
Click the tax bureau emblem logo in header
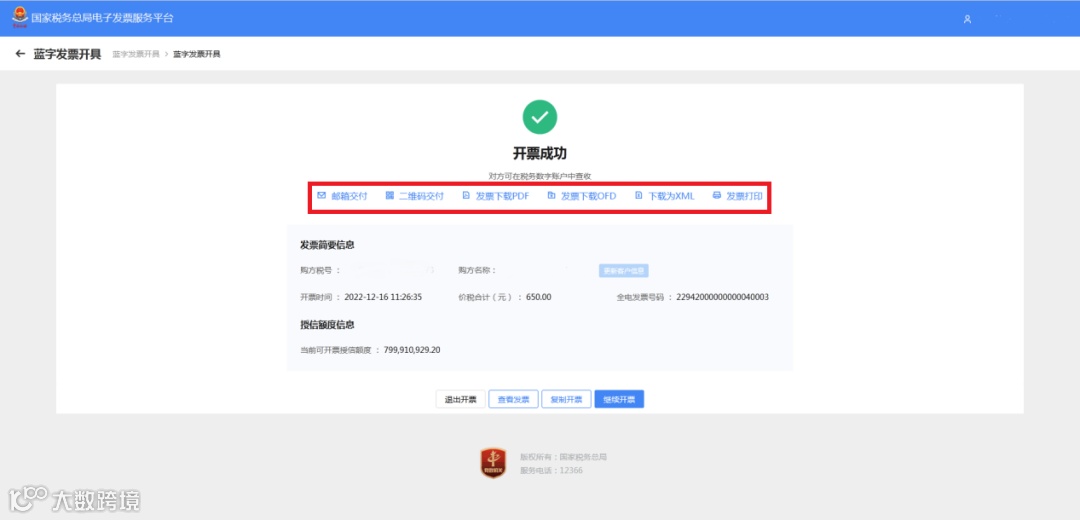20,18
